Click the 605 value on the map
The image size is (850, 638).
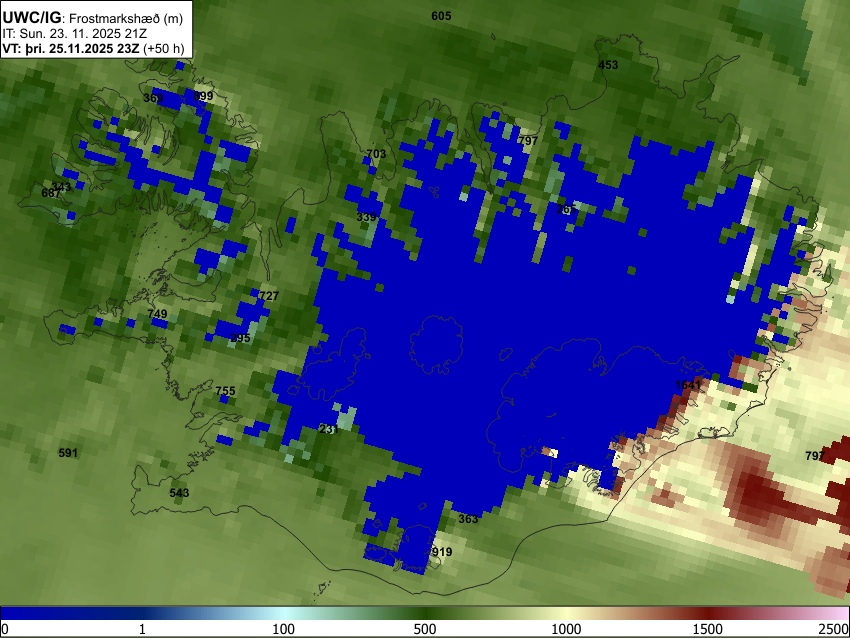tap(441, 16)
